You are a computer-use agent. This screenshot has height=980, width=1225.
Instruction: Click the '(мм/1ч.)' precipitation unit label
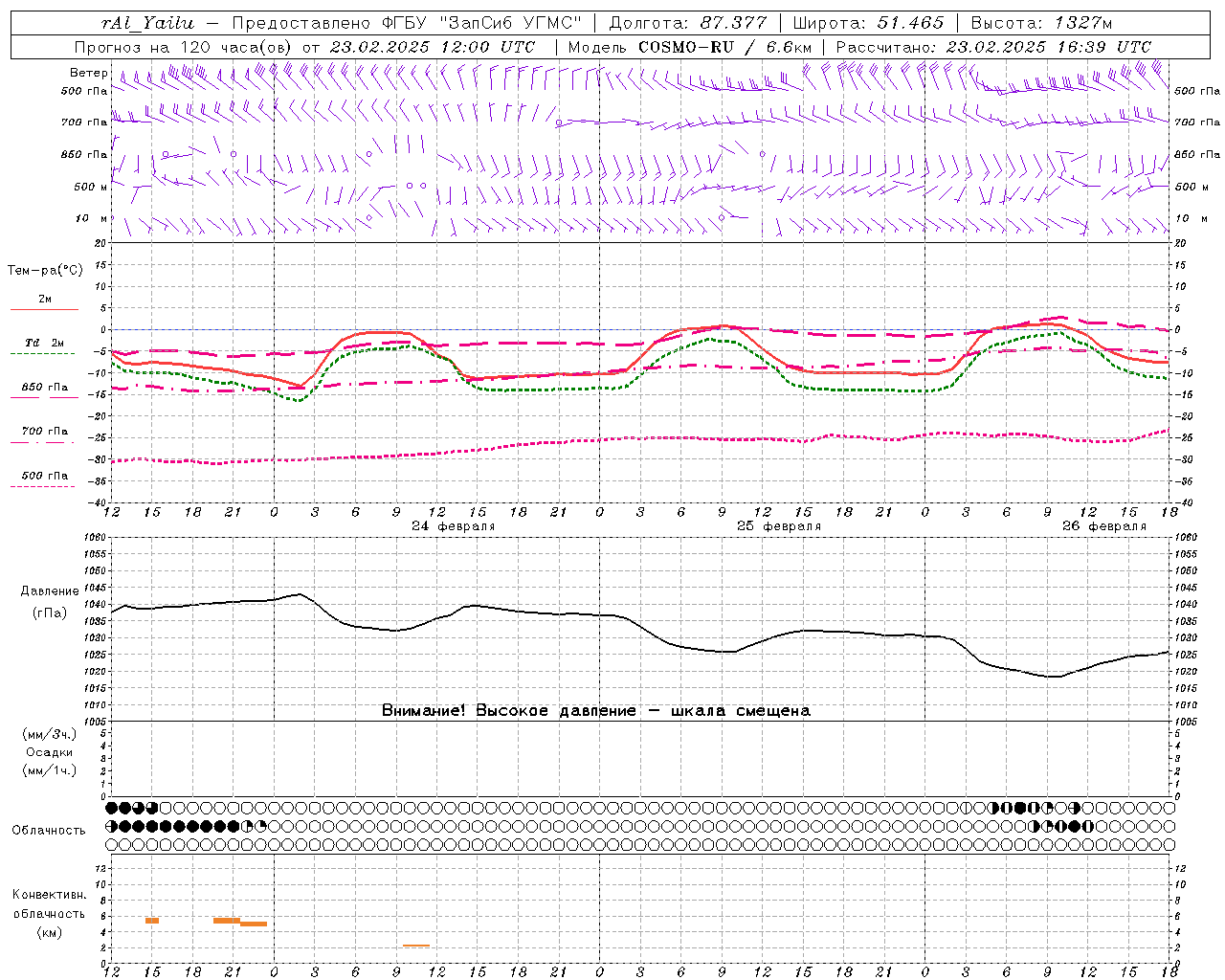[50, 770]
